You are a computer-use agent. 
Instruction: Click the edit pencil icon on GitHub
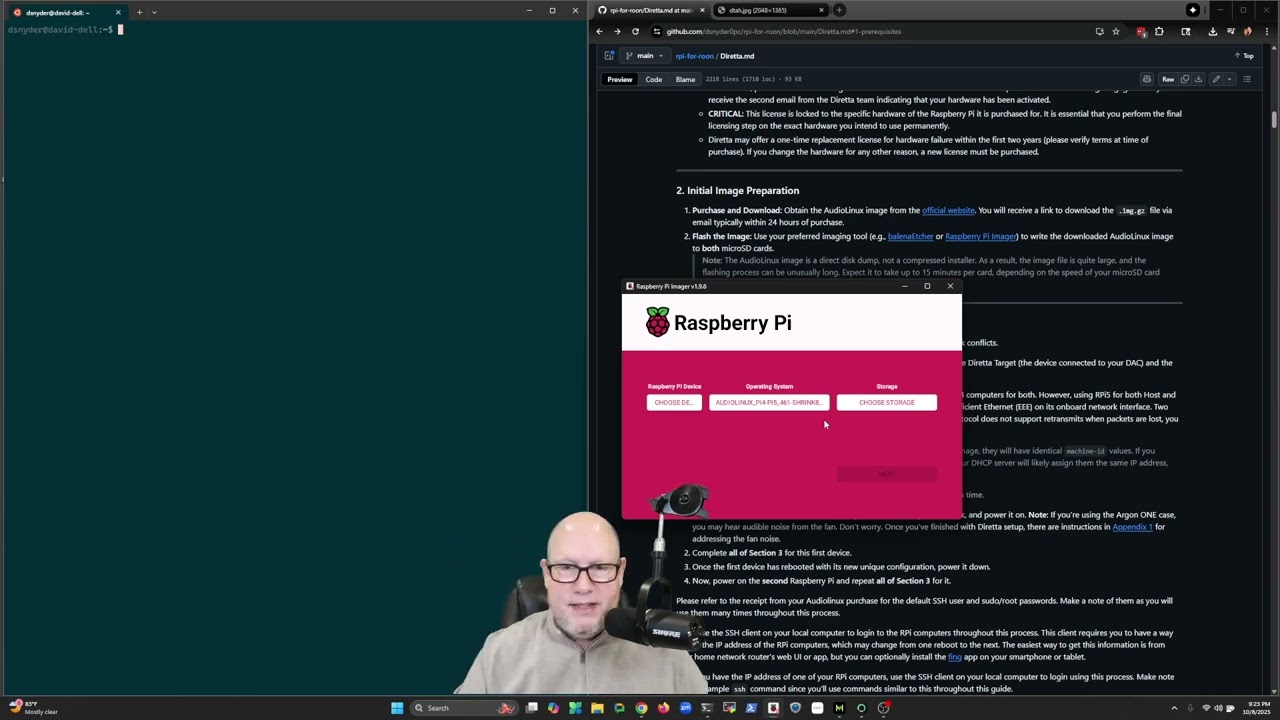point(1216,79)
